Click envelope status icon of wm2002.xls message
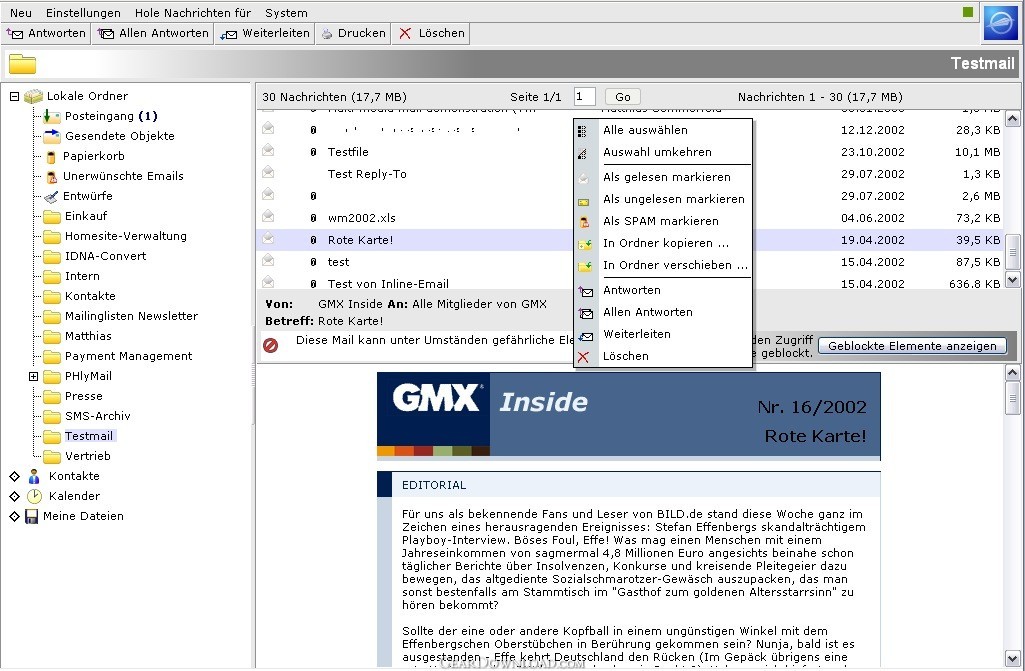1025x671 pixels. [268, 216]
